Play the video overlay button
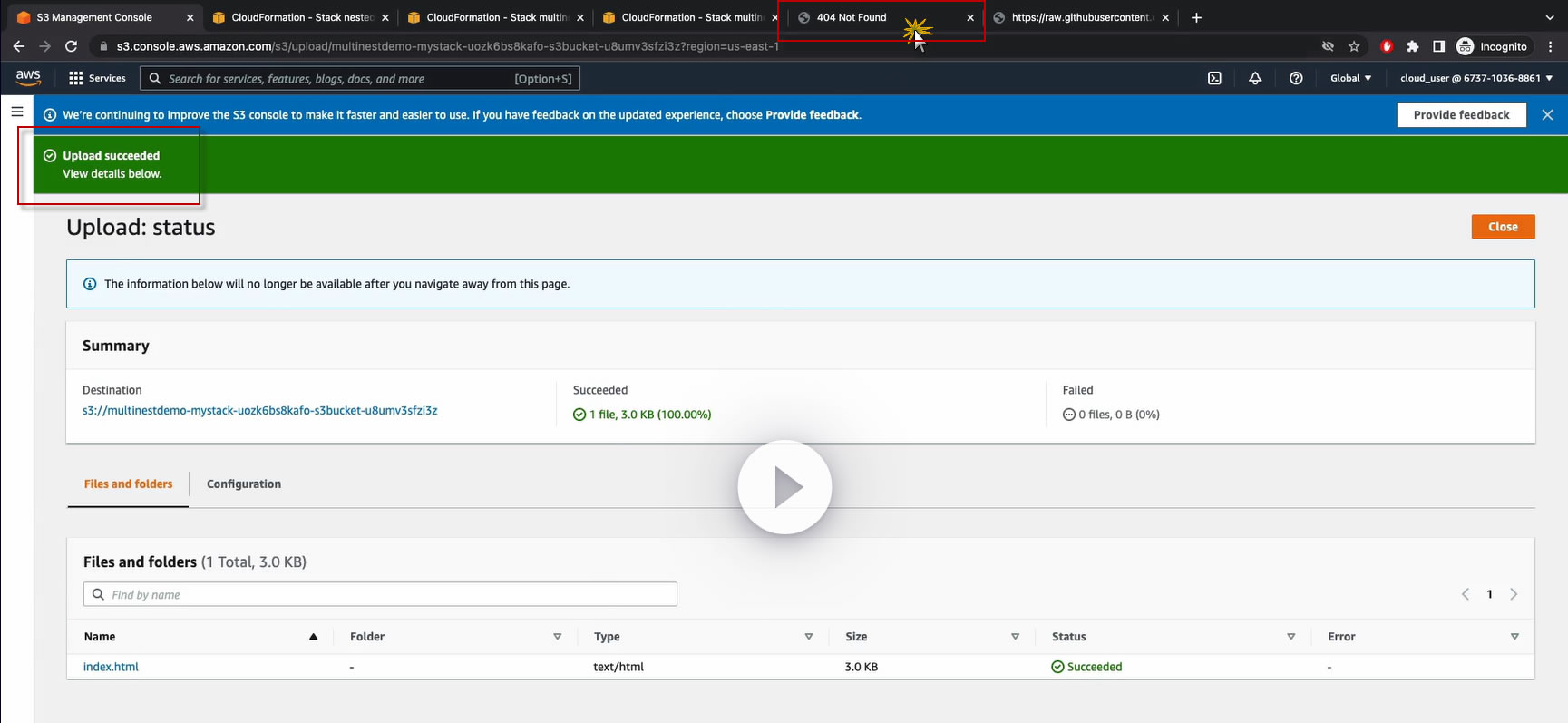Image resolution: width=1568 pixels, height=723 pixels. click(x=784, y=487)
